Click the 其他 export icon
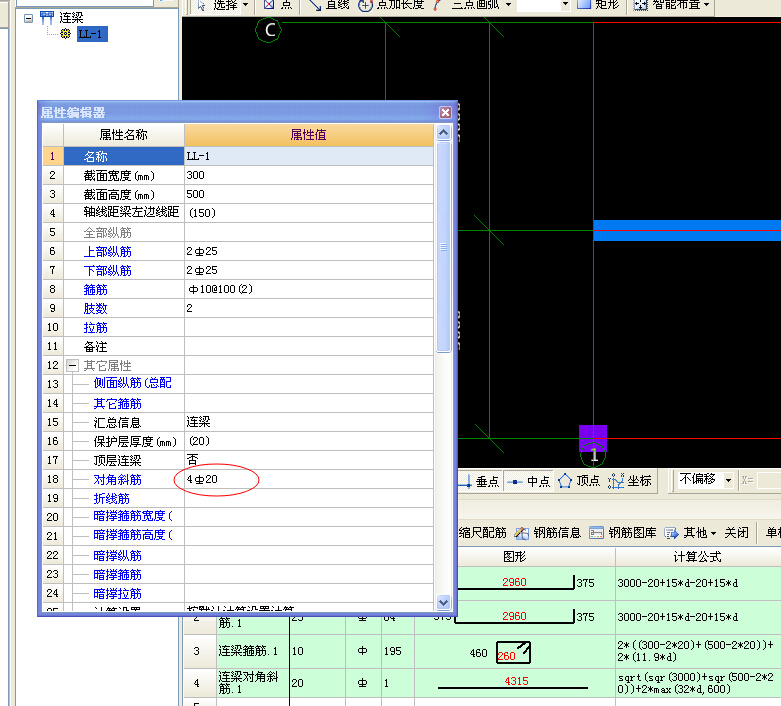 tap(671, 533)
